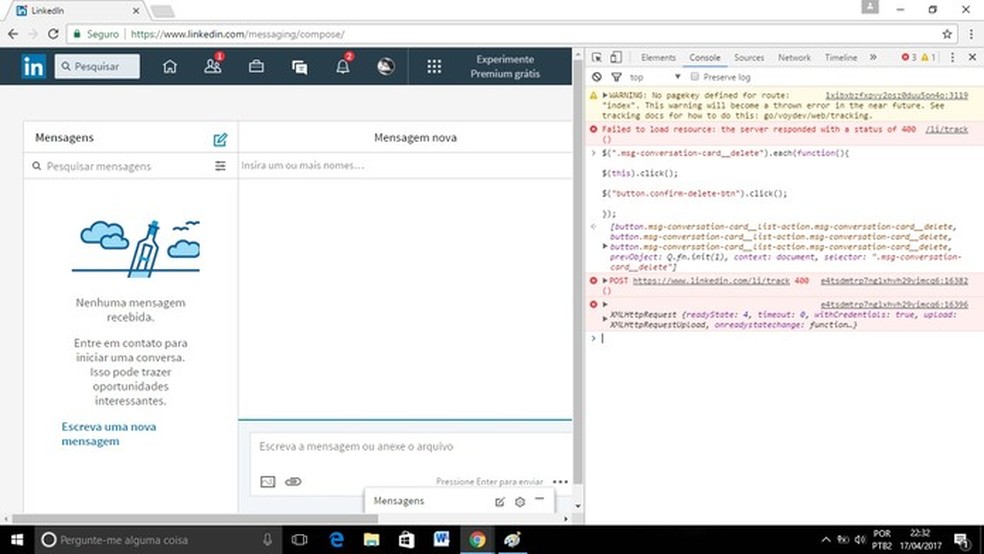This screenshot has height=554, width=984.
Task: Open LinkedIn home feed icon
Action: (170, 67)
